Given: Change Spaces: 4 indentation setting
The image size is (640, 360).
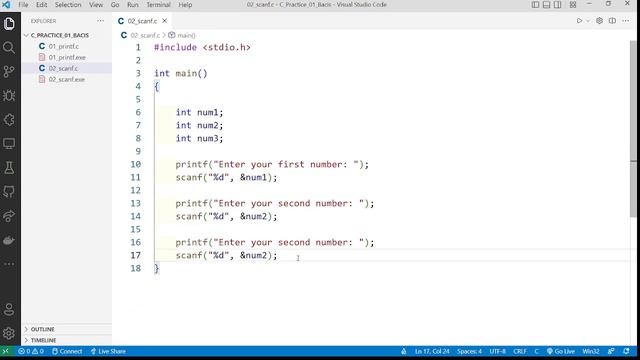Looking at the screenshot, I should pos(469,351).
